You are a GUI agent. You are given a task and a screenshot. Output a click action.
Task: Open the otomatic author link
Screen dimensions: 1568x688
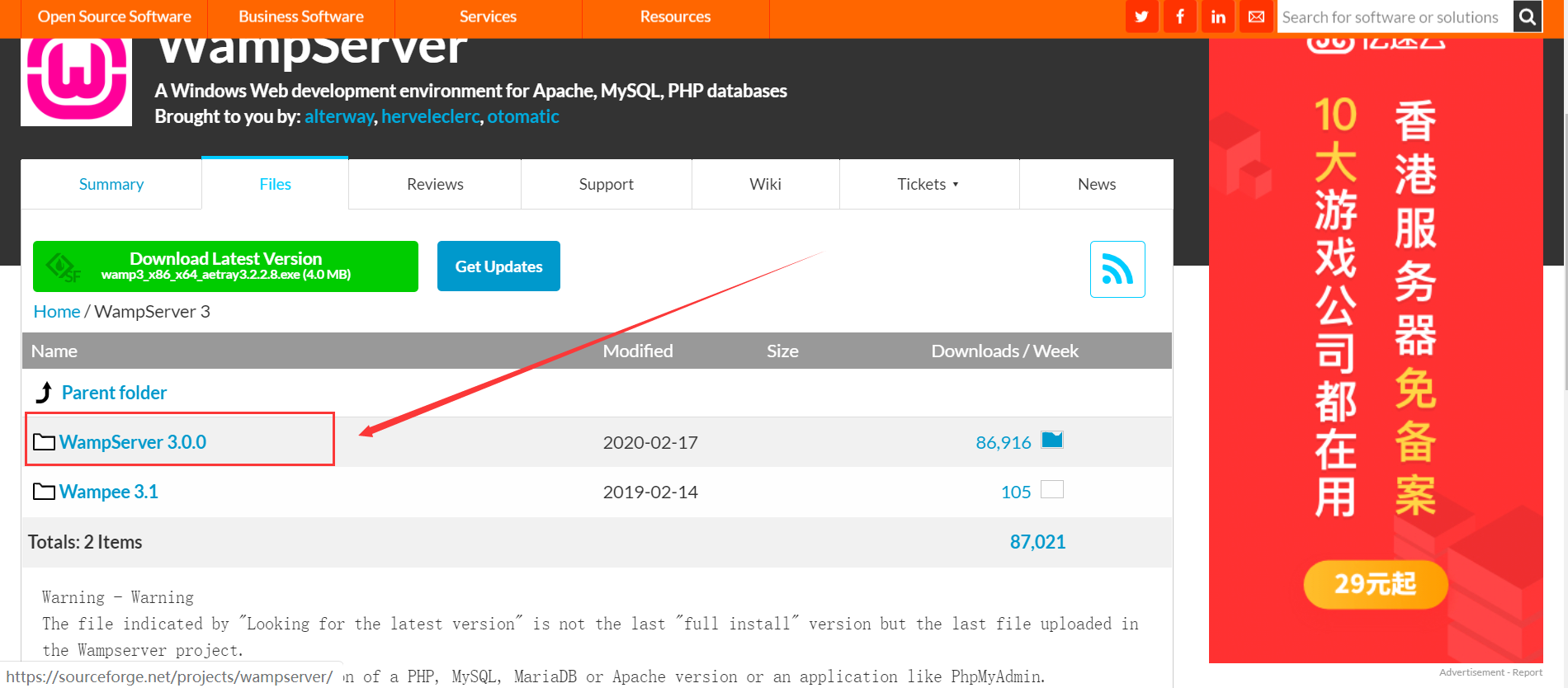[523, 116]
